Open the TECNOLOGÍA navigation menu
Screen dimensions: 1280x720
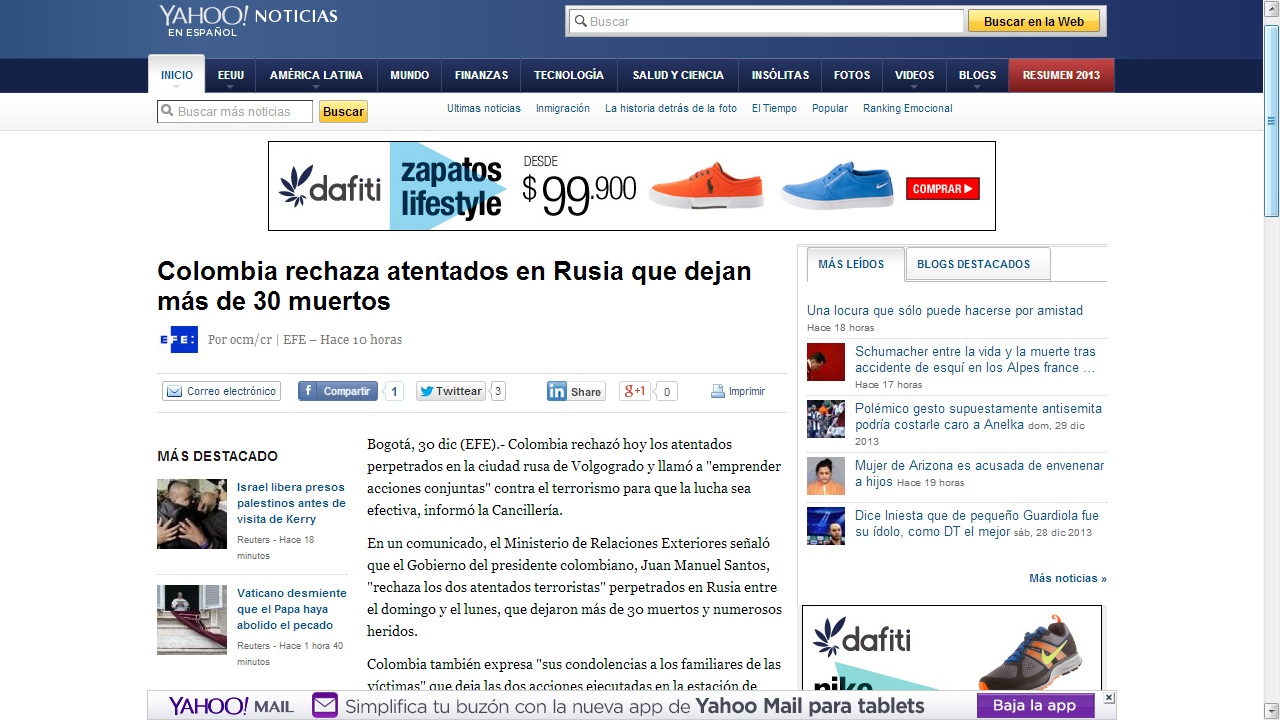point(569,75)
